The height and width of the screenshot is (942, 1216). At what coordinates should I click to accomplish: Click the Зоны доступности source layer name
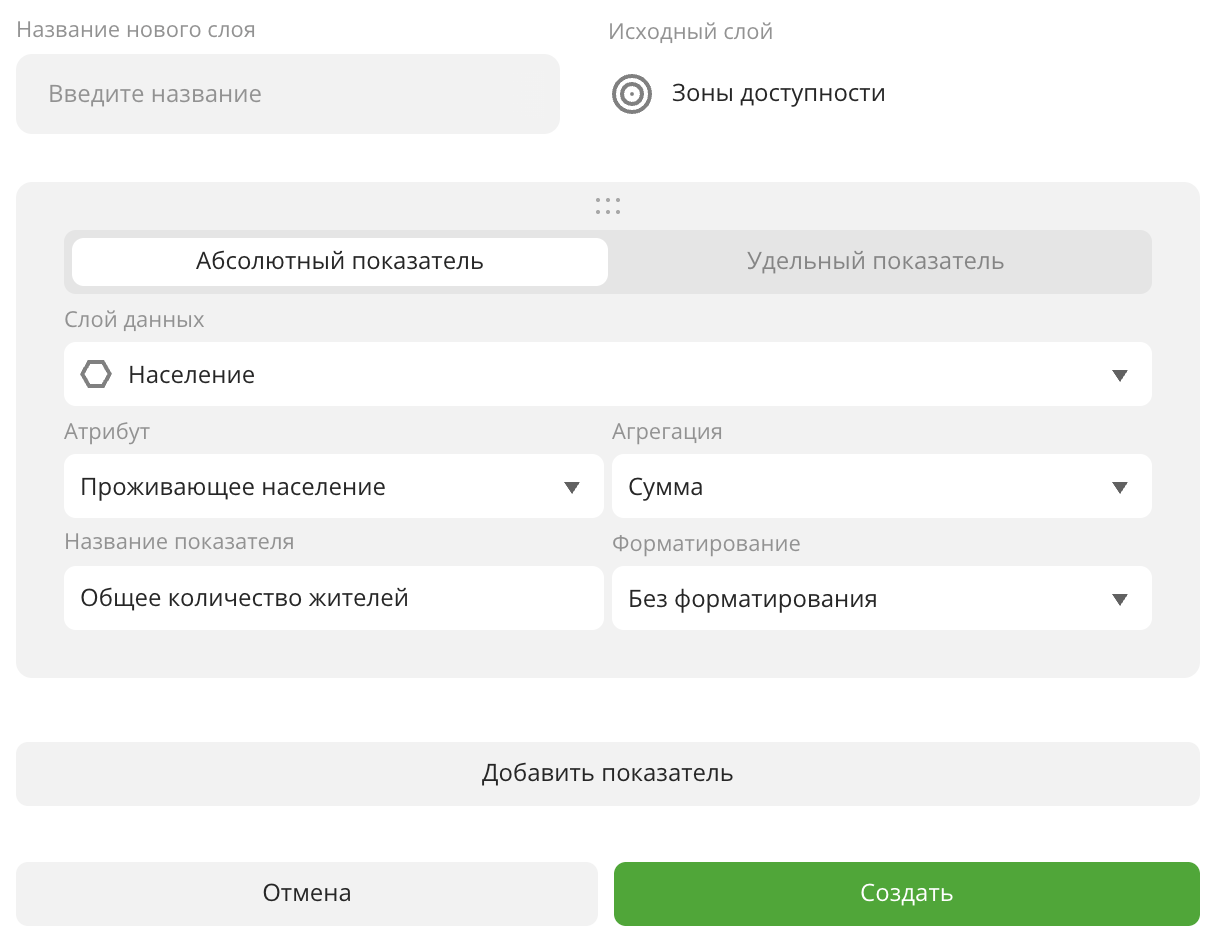click(778, 94)
